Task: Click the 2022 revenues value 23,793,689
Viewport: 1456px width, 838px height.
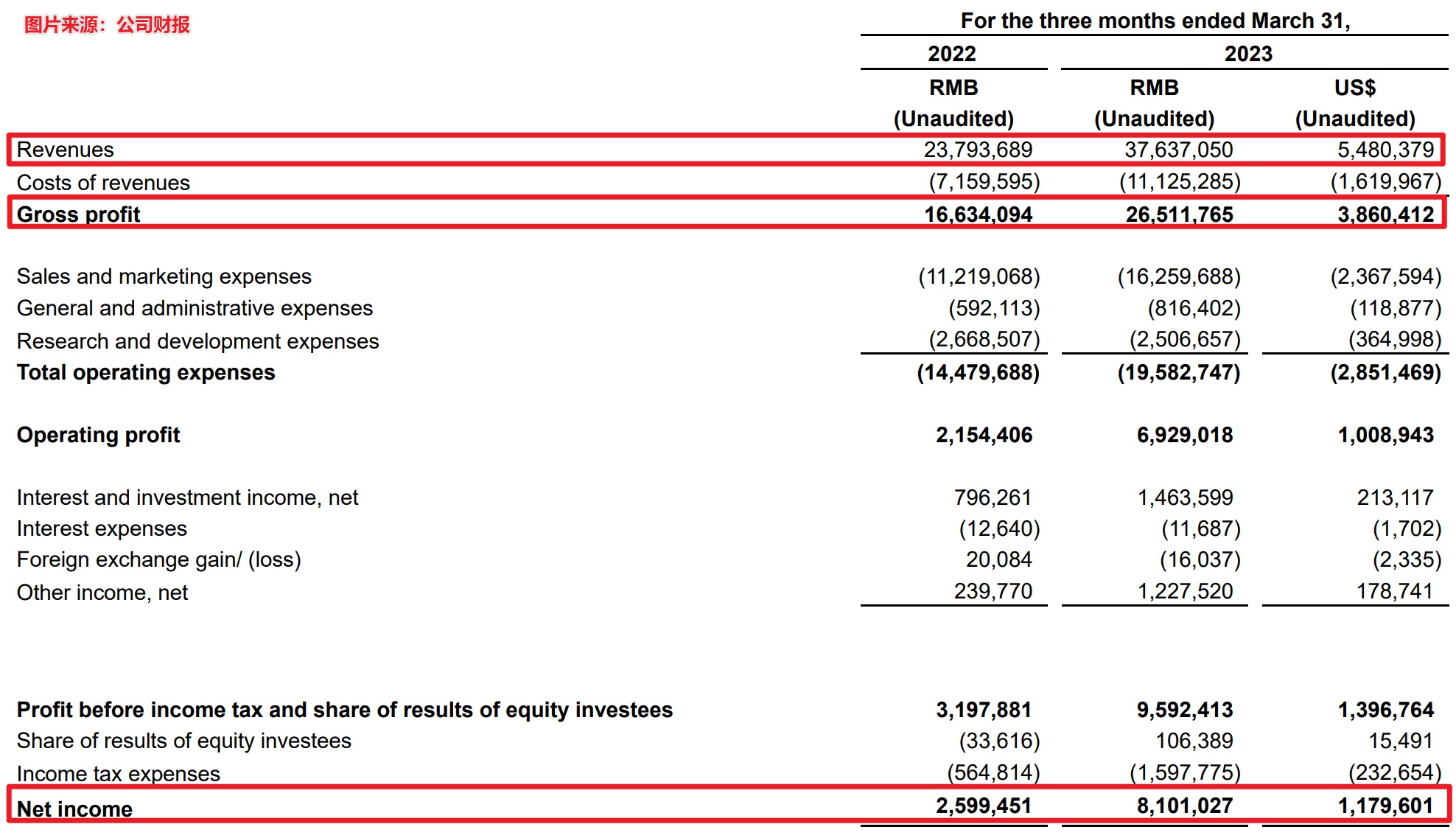Action: click(x=977, y=150)
